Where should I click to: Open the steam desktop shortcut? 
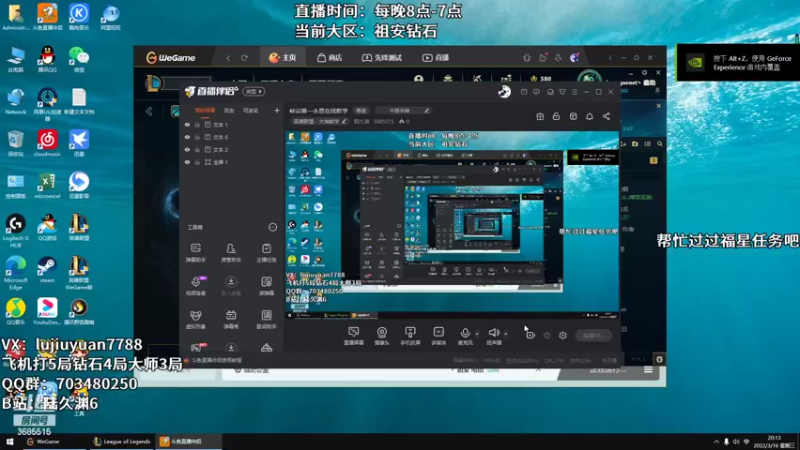(x=47, y=269)
